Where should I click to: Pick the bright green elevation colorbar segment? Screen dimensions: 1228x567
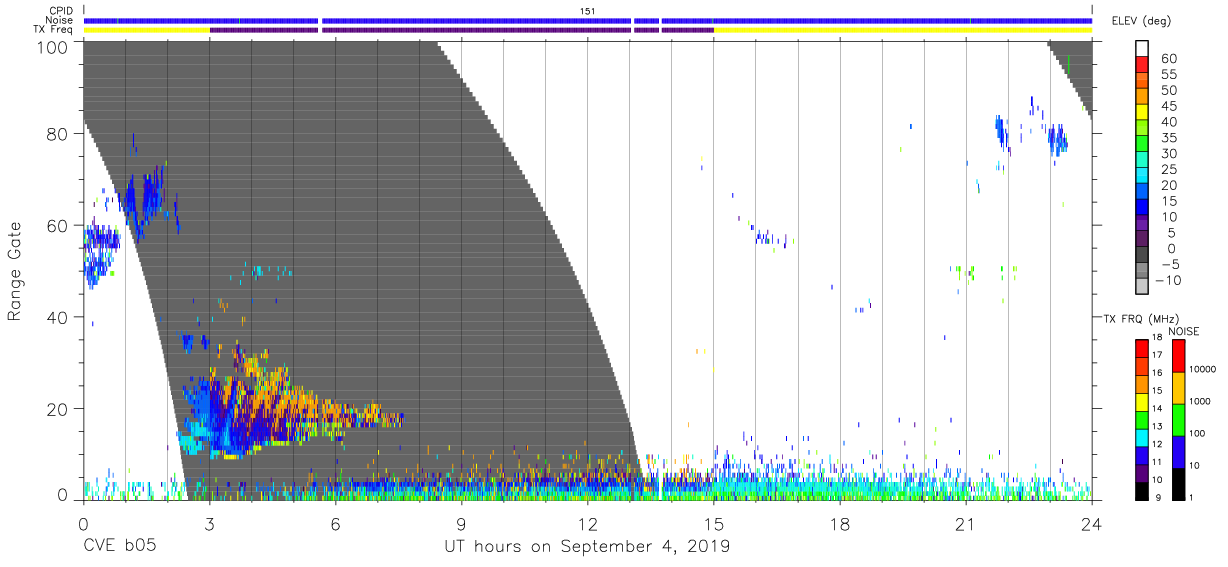pyautogui.click(x=1142, y=144)
